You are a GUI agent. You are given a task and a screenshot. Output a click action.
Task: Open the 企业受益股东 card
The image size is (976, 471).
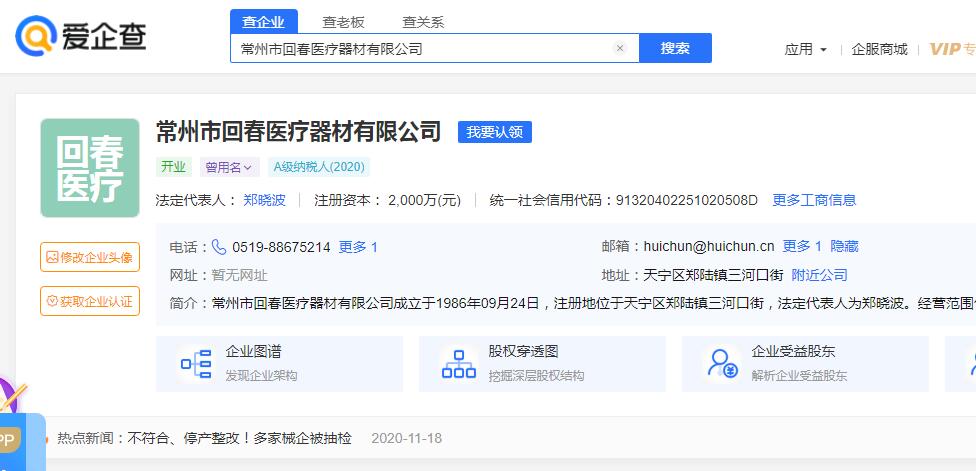pyautogui.click(x=805, y=364)
